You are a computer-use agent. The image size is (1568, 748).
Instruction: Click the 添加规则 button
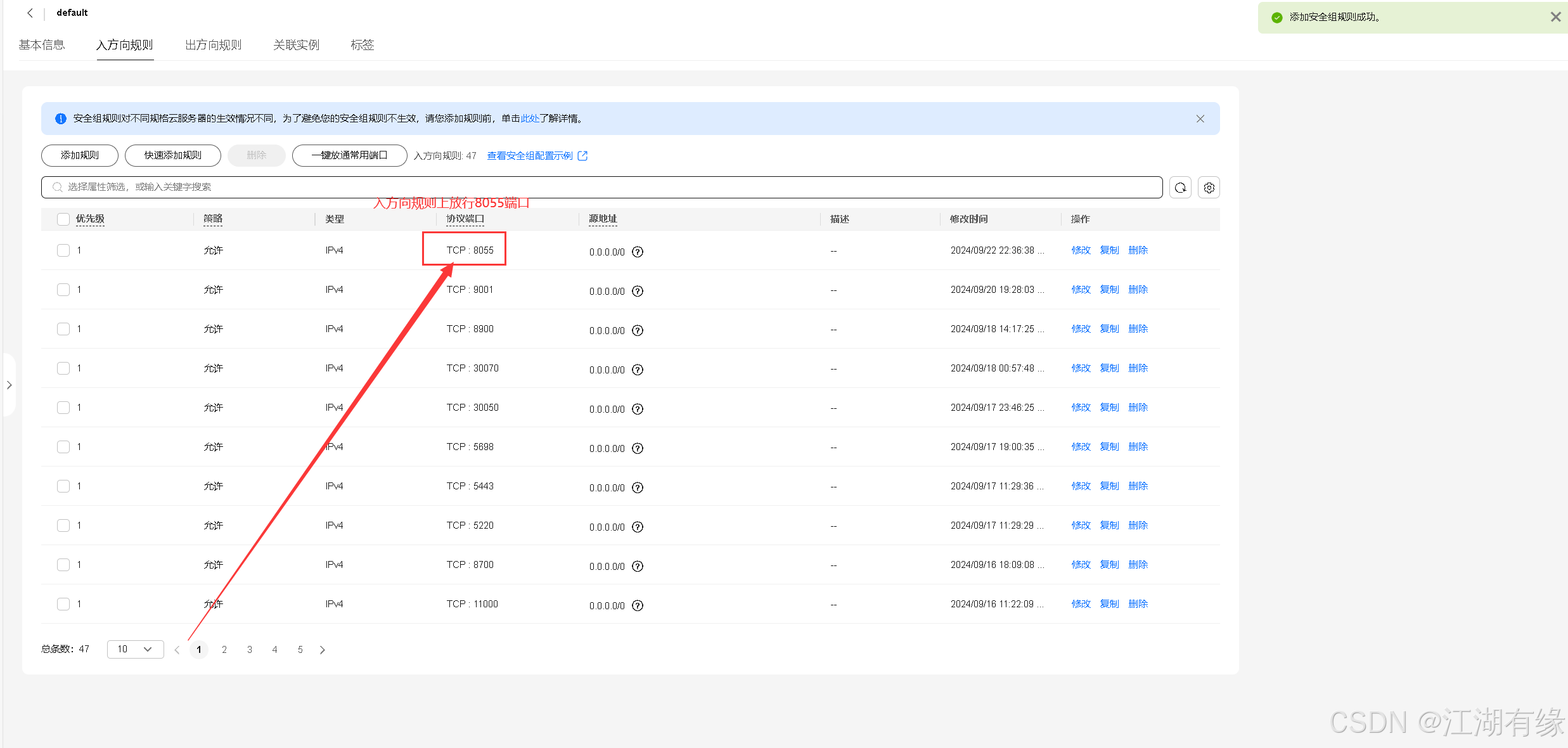click(x=80, y=155)
